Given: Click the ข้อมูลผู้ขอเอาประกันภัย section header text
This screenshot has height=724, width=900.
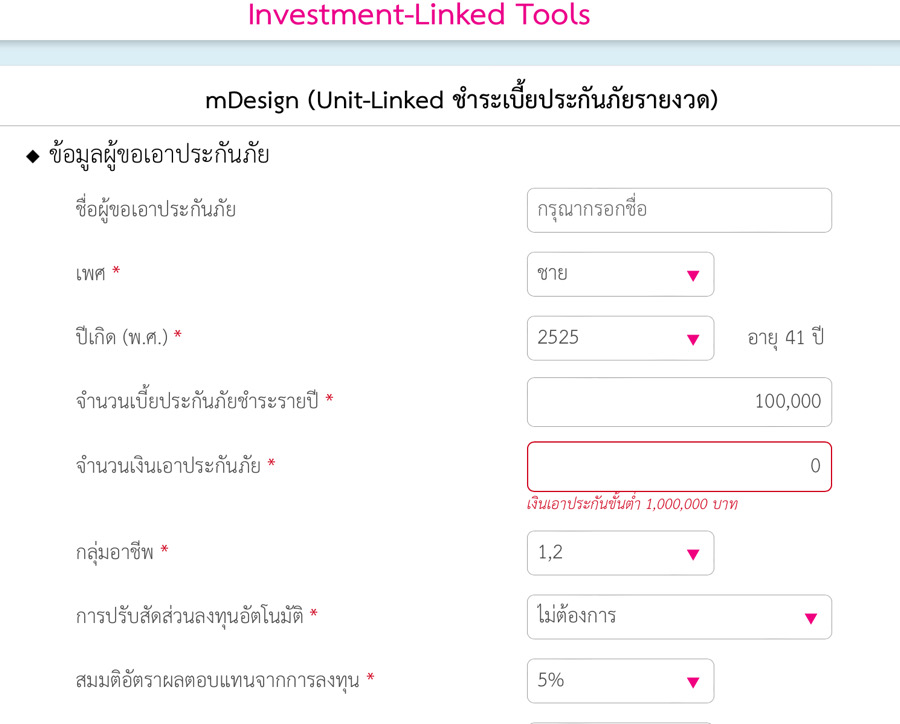Looking at the screenshot, I should (159, 155).
